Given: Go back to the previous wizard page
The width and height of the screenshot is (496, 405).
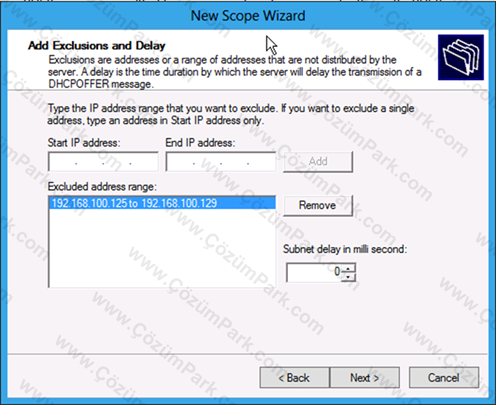Looking at the screenshot, I should tap(295, 378).
